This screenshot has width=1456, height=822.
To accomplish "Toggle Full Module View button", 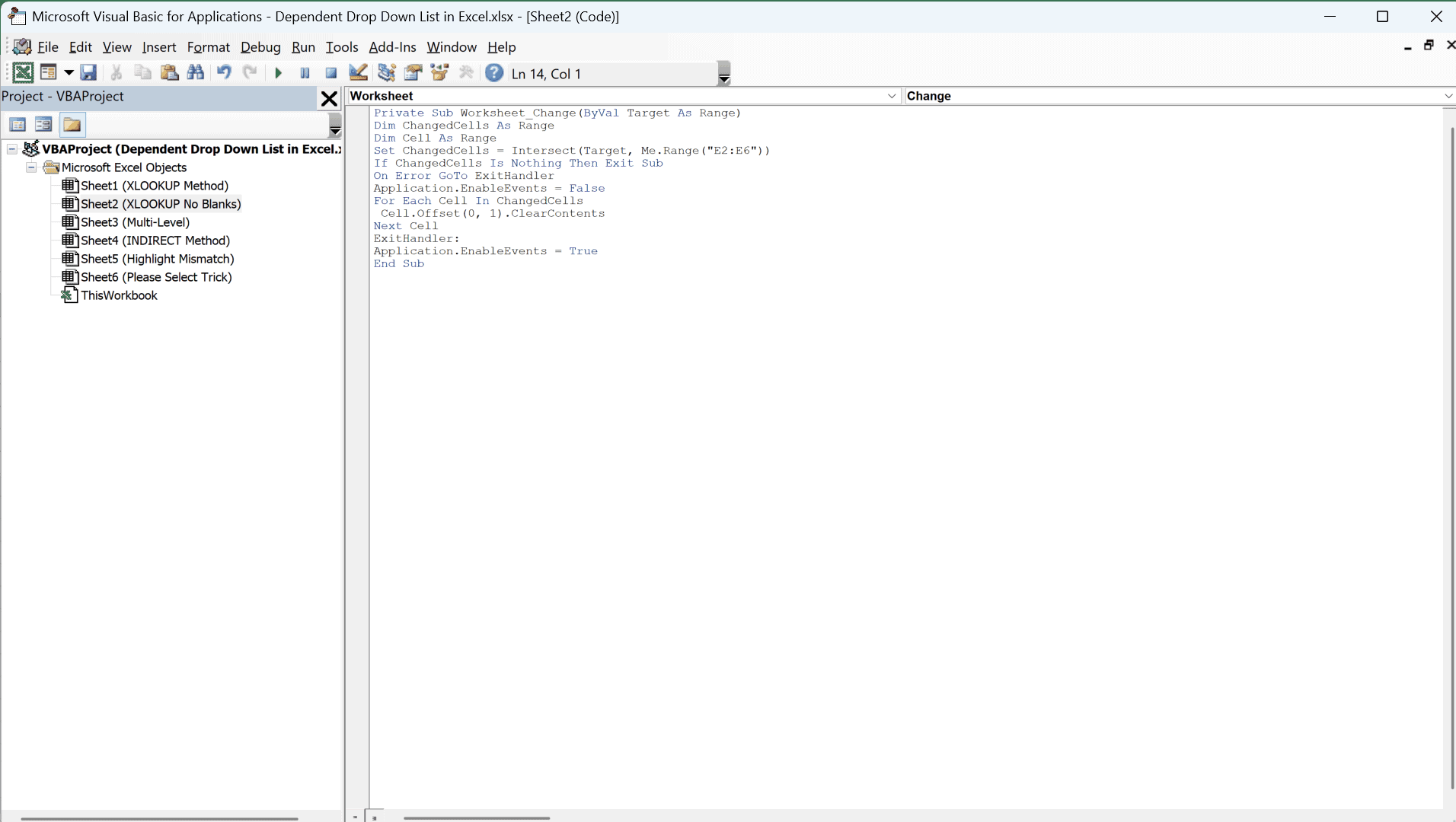I will pyautogui.click(x=374, y=817).
